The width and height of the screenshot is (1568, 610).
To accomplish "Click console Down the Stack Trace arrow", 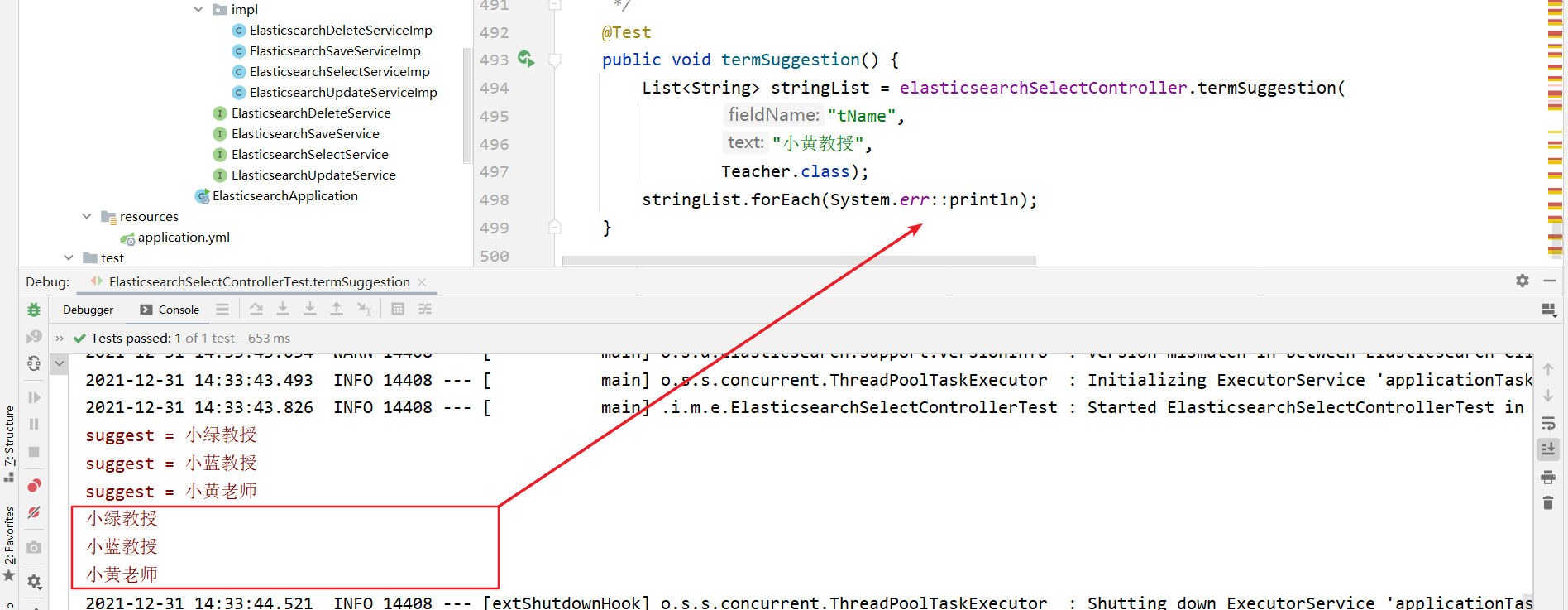I will point(1548,396).
